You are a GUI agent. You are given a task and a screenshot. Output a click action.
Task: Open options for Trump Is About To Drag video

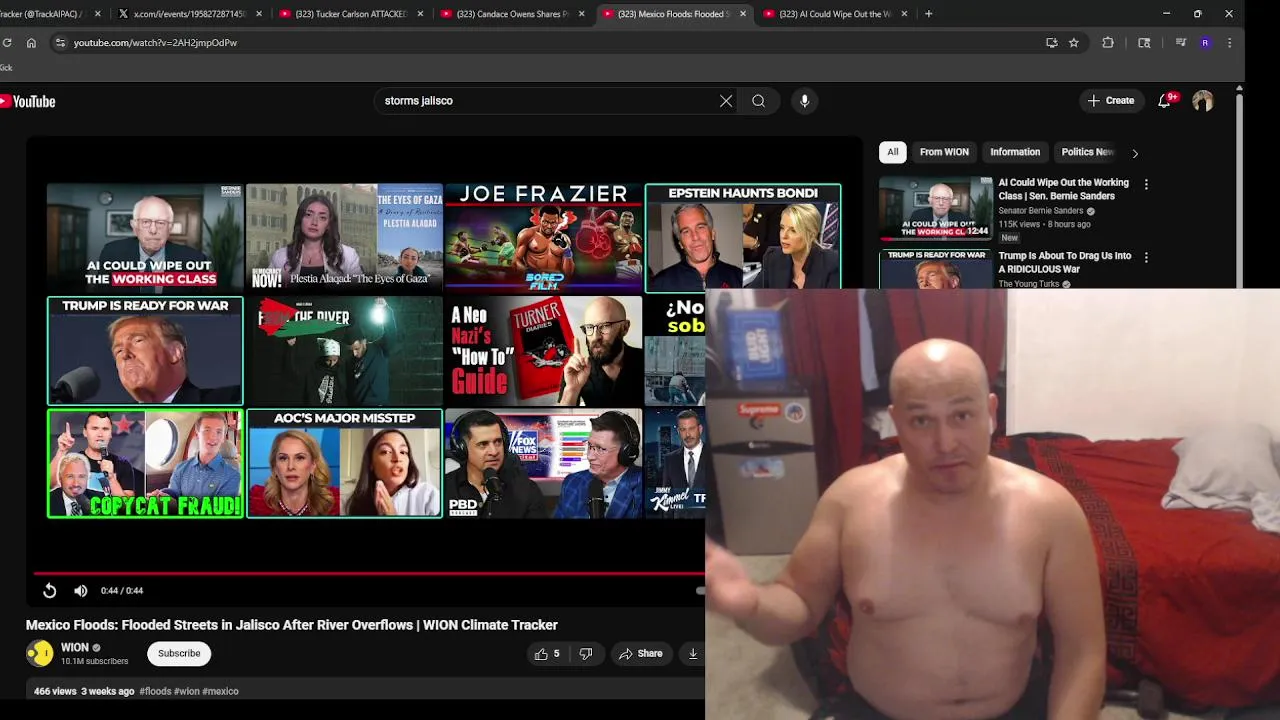1146,257
